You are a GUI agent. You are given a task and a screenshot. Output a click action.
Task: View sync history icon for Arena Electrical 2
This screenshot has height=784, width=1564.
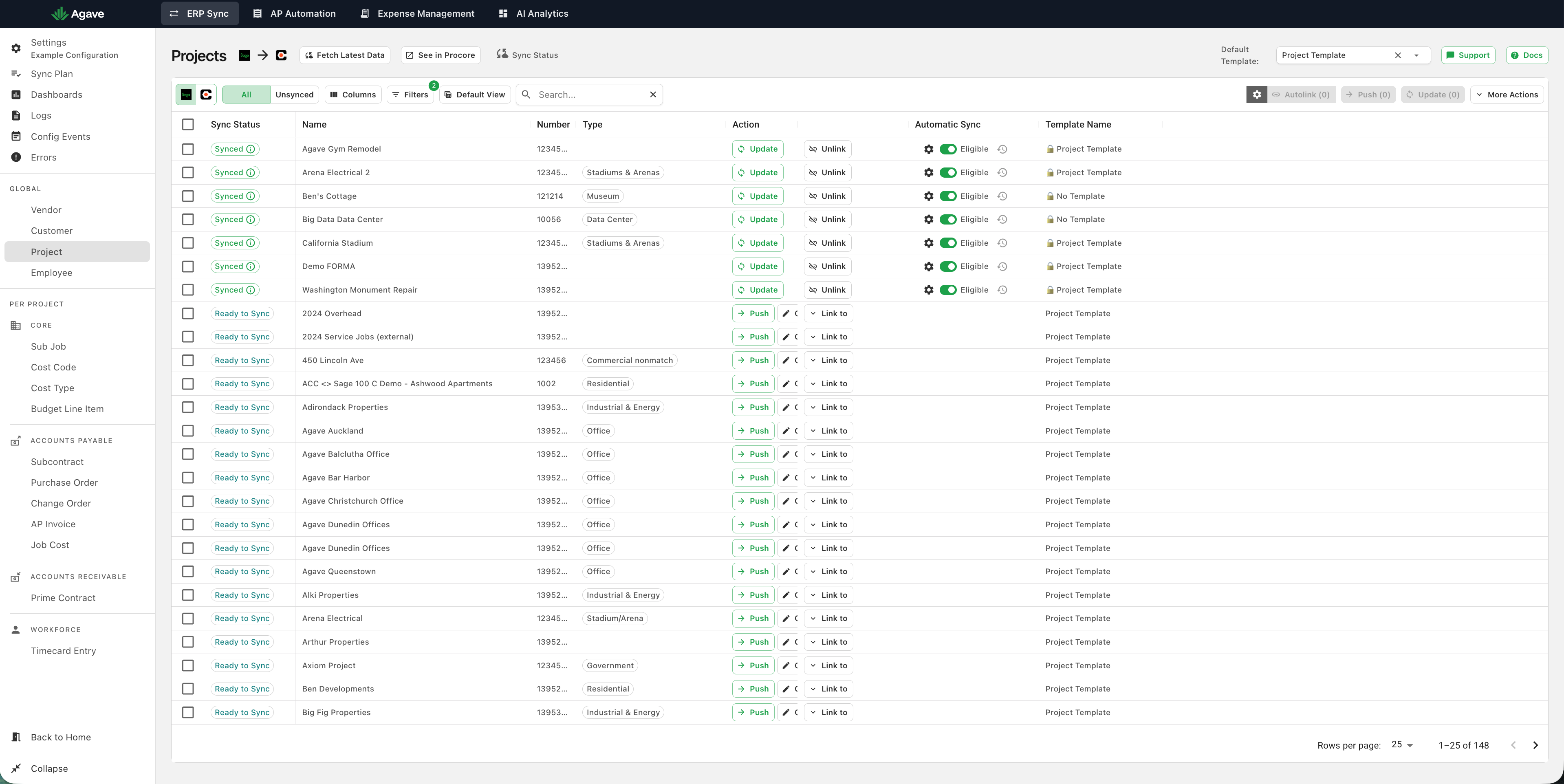coord(1002,172)
